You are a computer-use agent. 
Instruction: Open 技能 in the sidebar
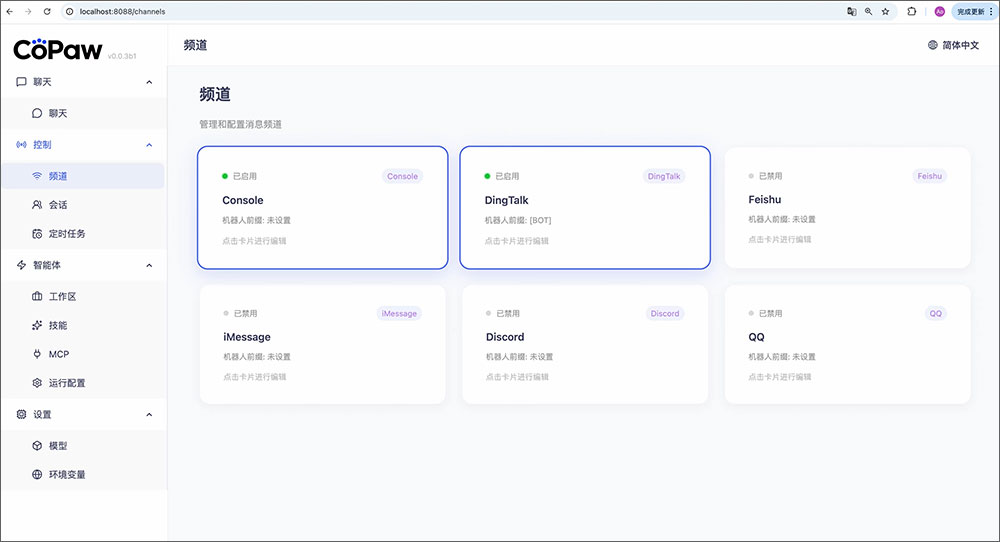click(83, 325)
